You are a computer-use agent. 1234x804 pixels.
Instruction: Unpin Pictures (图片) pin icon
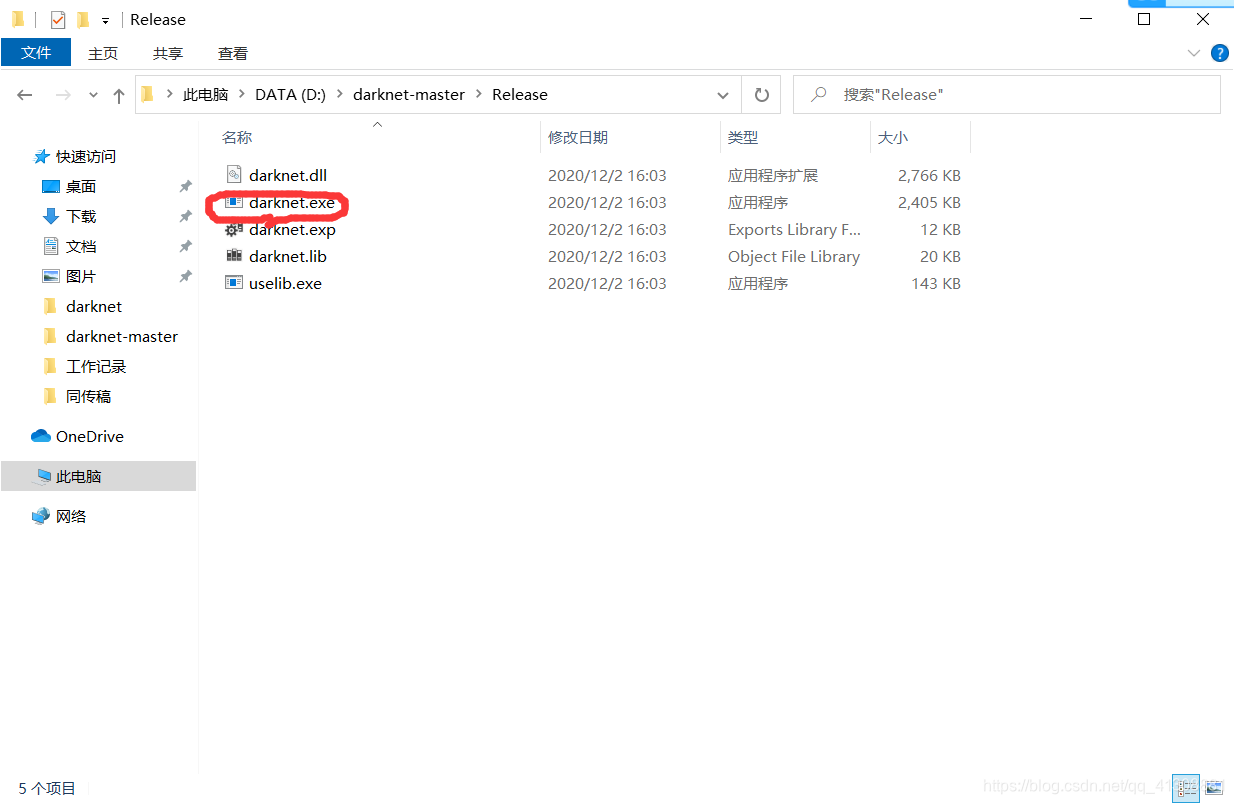coord(185,276)
